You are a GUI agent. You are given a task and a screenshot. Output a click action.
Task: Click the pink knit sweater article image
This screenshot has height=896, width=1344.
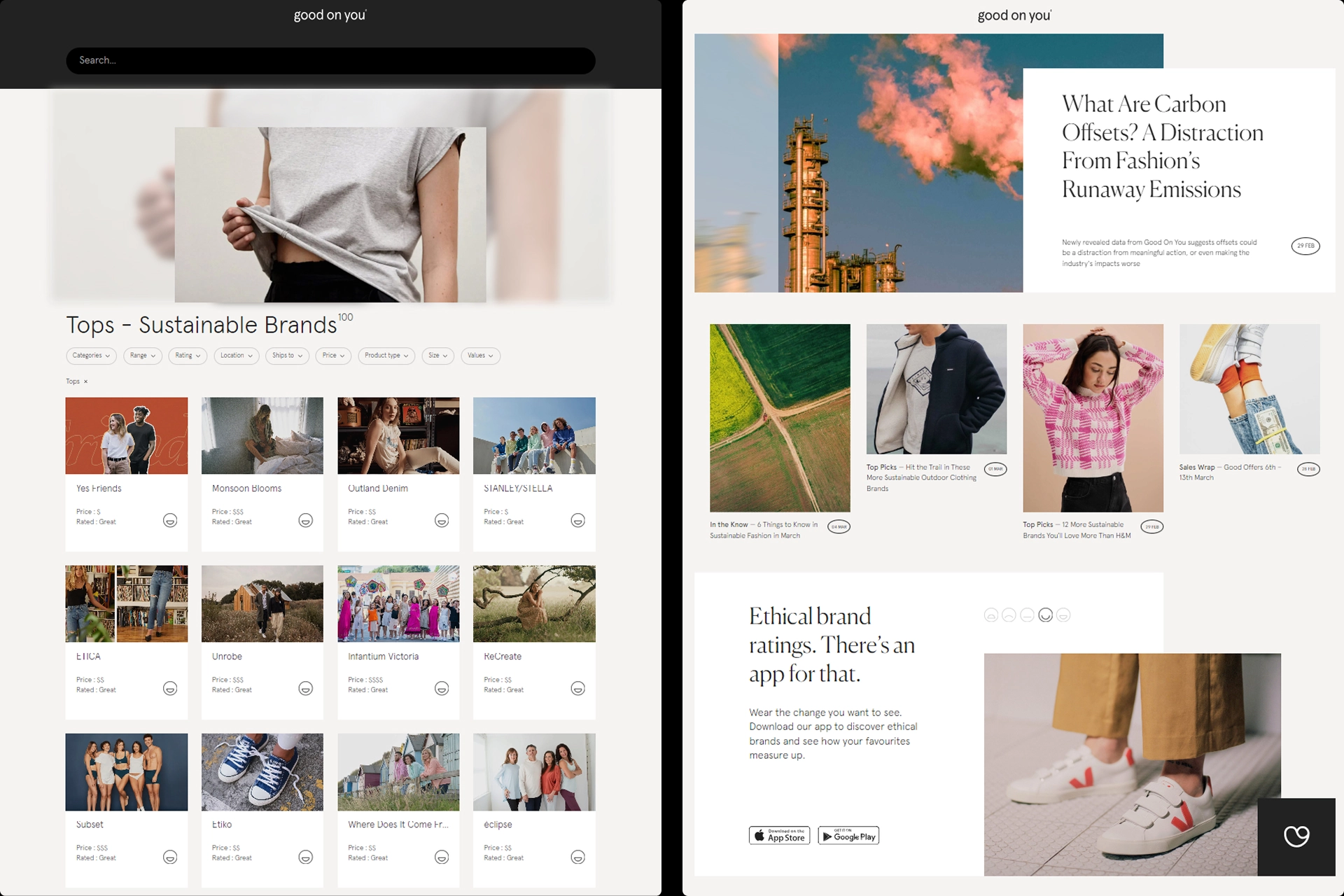1093,418
